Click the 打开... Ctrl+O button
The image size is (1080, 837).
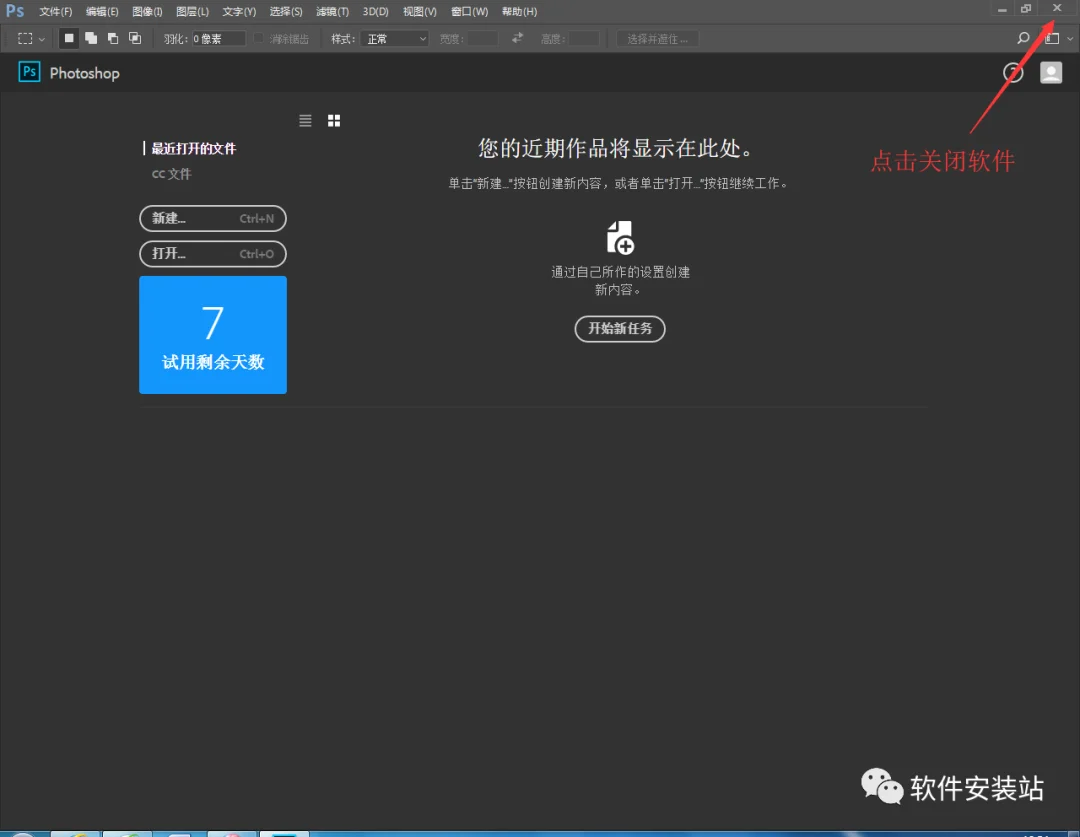pyautogui.click(x=213, y=254)
